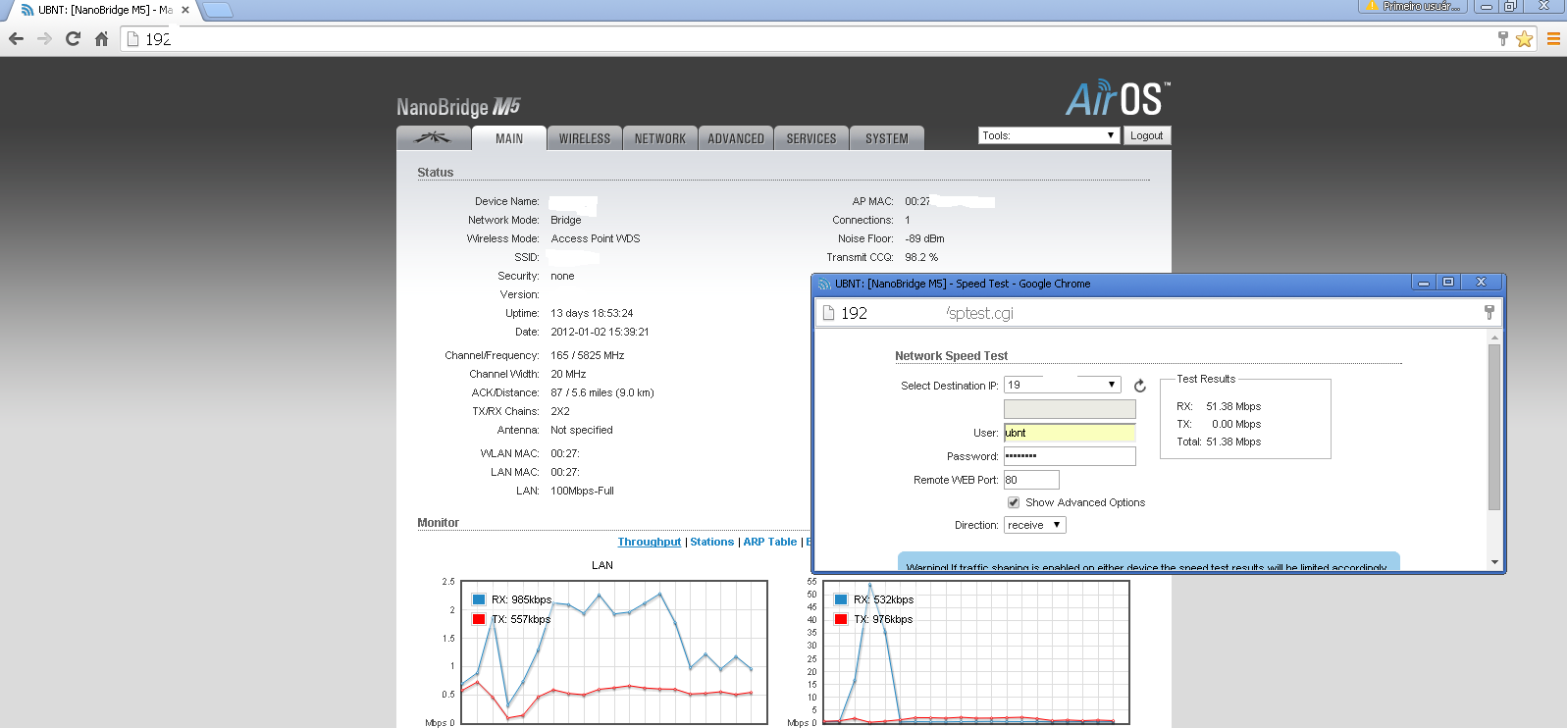Click the Uptime value 13 days 18:53:24
1568x728 pixels.
tap(592, 313)
